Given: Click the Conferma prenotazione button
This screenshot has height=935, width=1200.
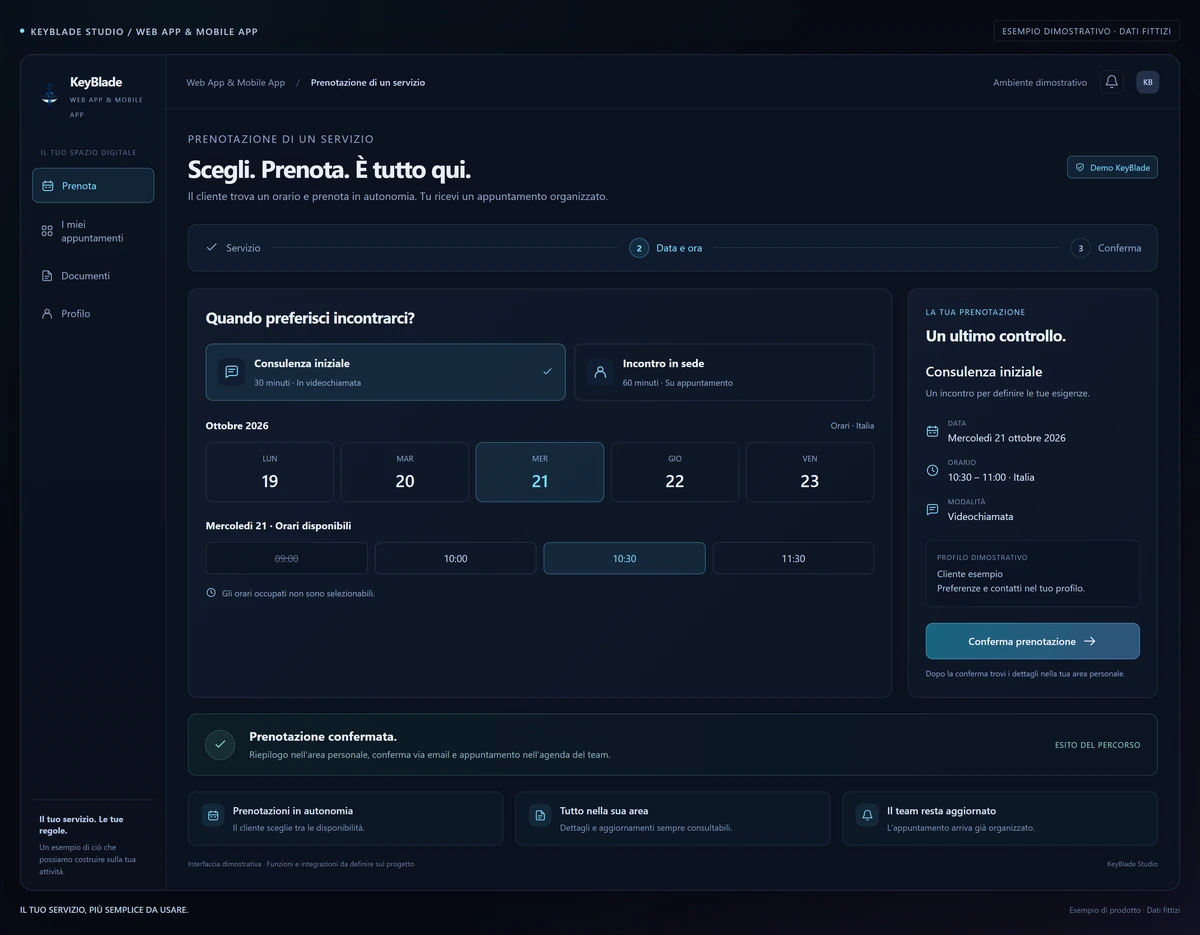Looking at the screenshot, I should coord(1033,641).
